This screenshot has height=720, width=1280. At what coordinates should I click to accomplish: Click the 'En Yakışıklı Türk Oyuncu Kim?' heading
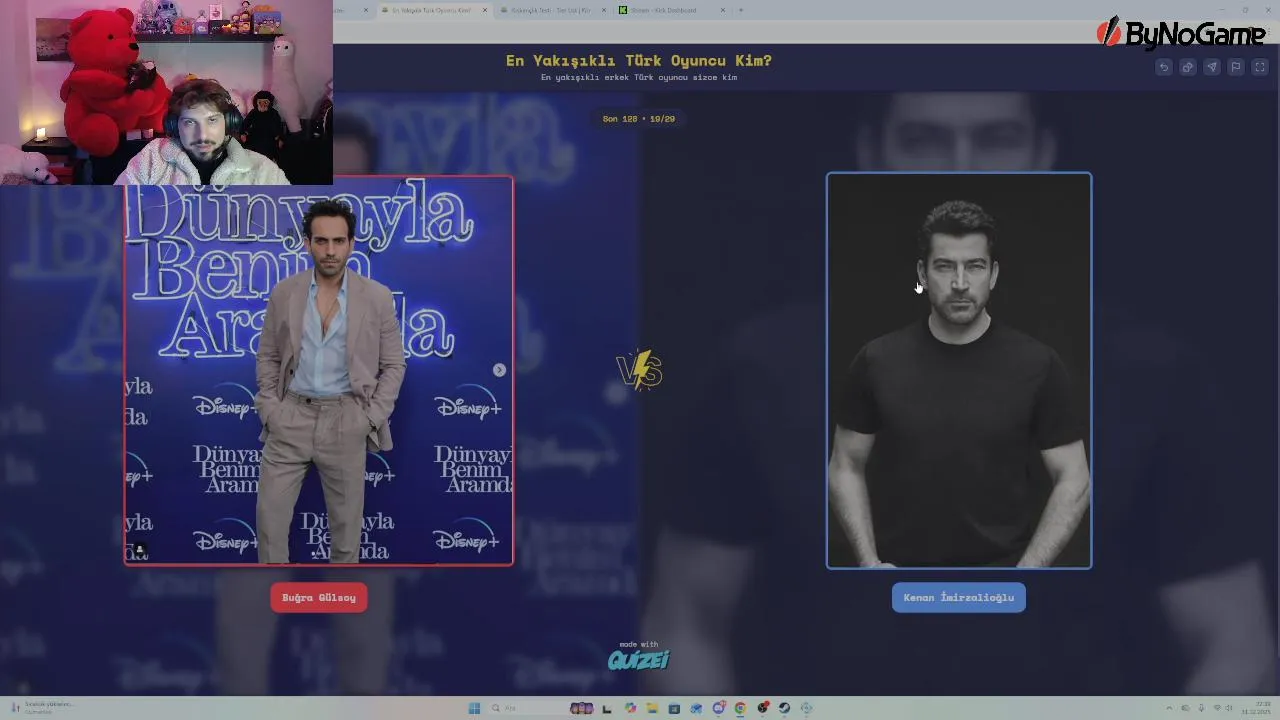[639, 60]
